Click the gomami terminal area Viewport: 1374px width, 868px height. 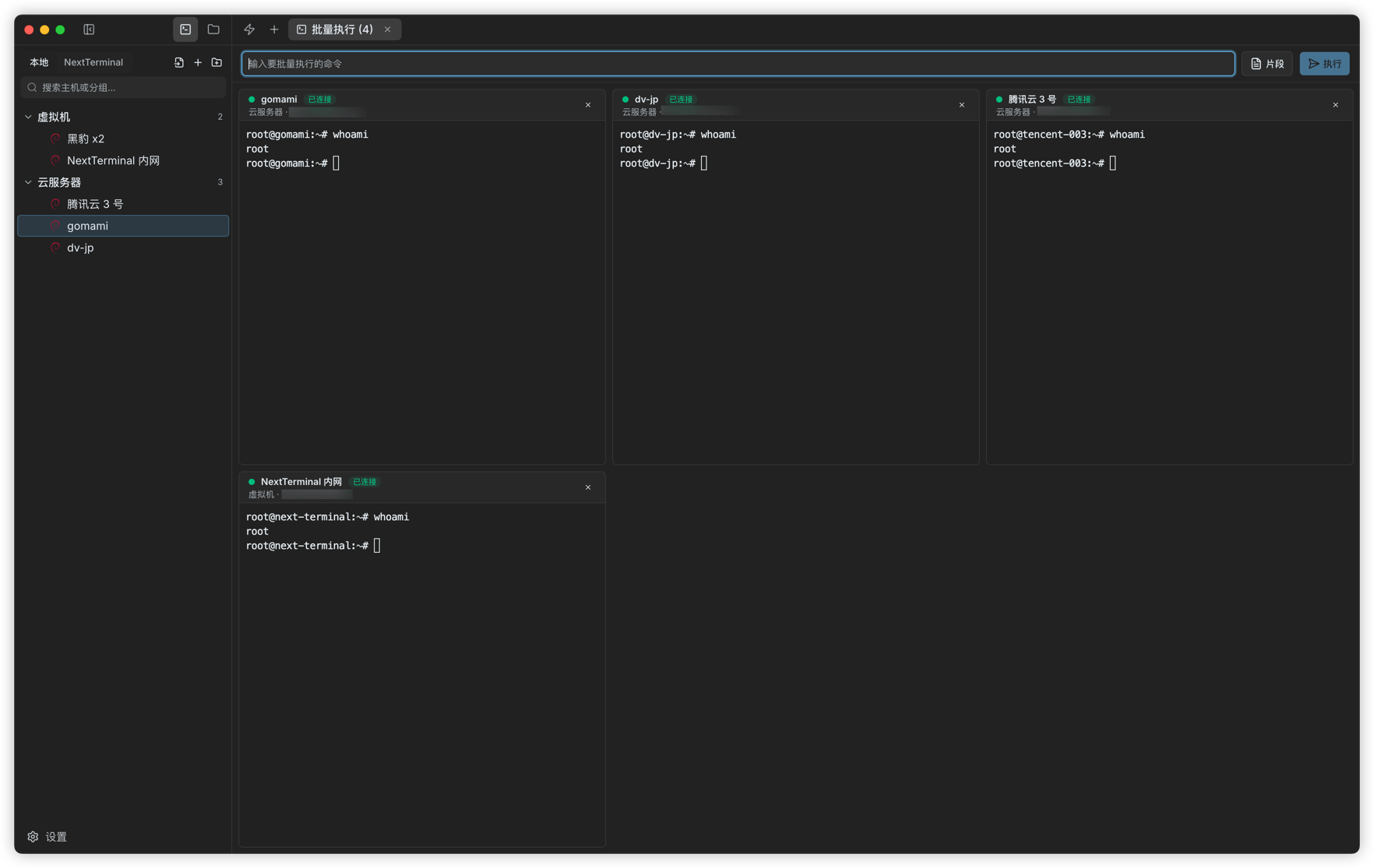[x=422, y=292]
